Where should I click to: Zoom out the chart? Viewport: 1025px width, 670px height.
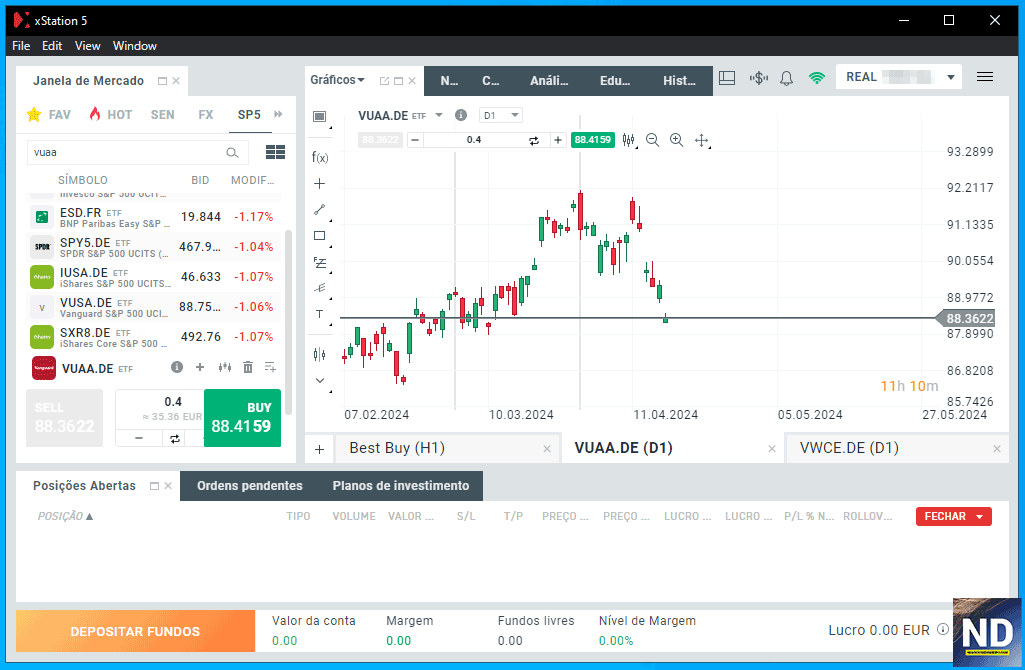coord(652,140)
